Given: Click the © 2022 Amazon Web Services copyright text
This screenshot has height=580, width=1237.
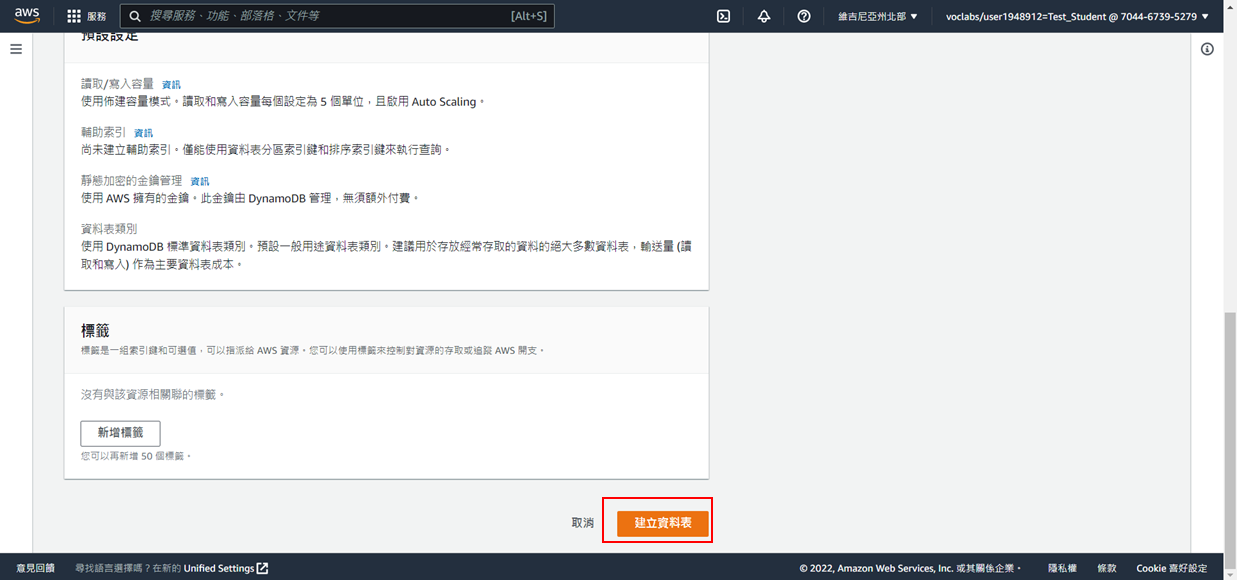Looking at the screenshot, I should 911,568.
